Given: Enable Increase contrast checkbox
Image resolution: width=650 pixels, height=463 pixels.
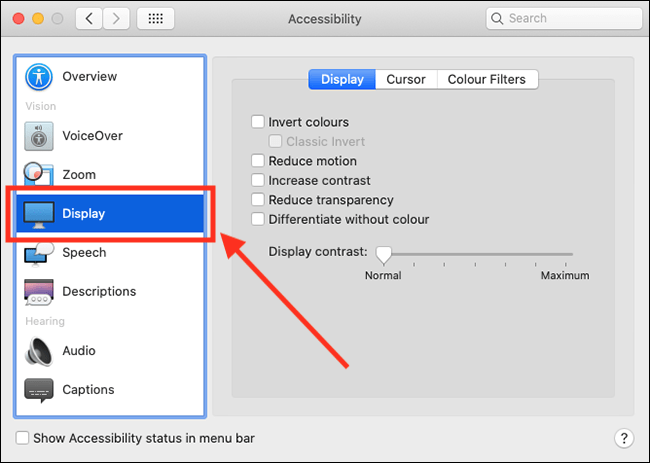Looking at the screenshot, I should point(258,180).
